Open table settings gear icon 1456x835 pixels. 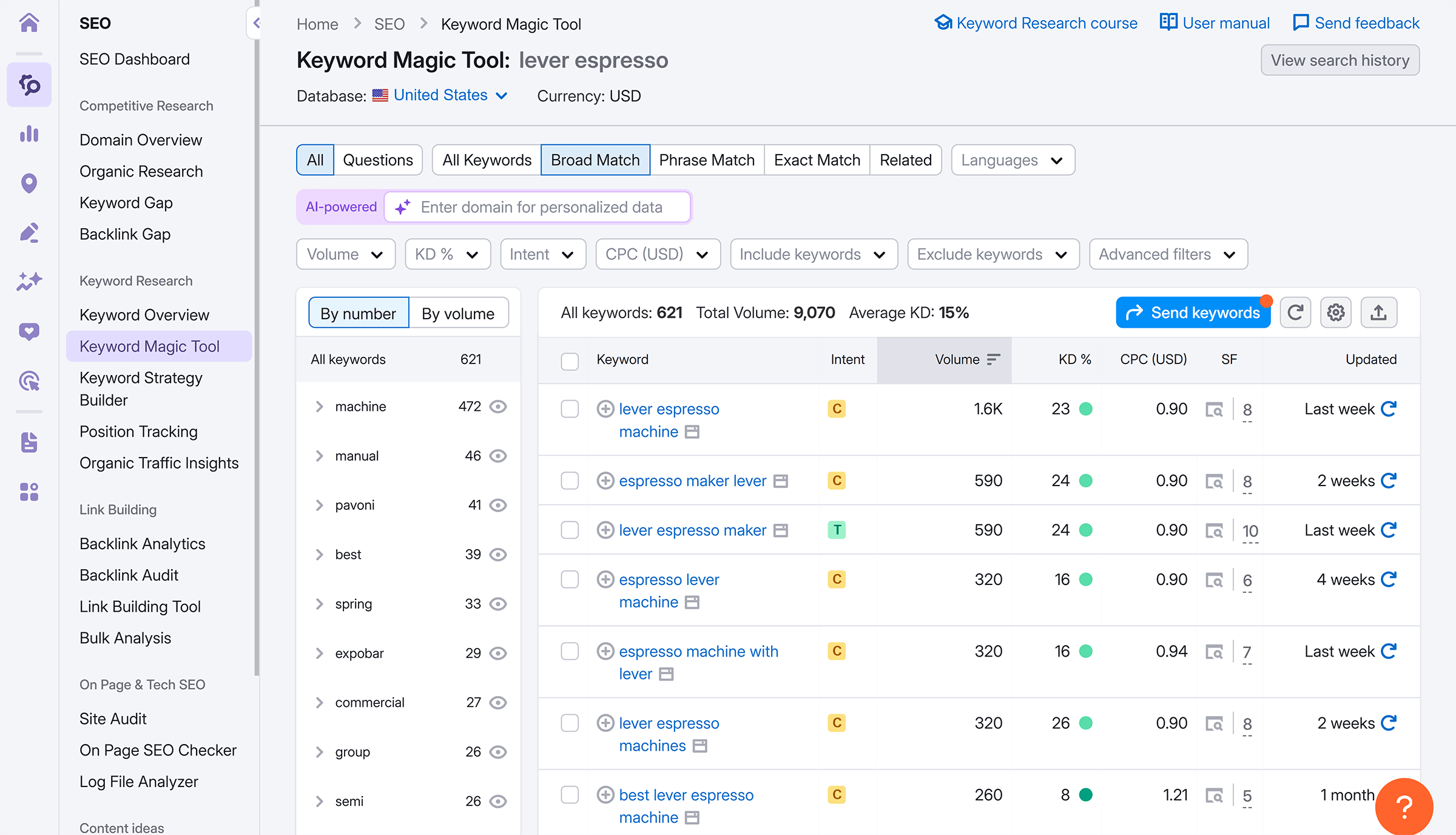click(1336, 313)
